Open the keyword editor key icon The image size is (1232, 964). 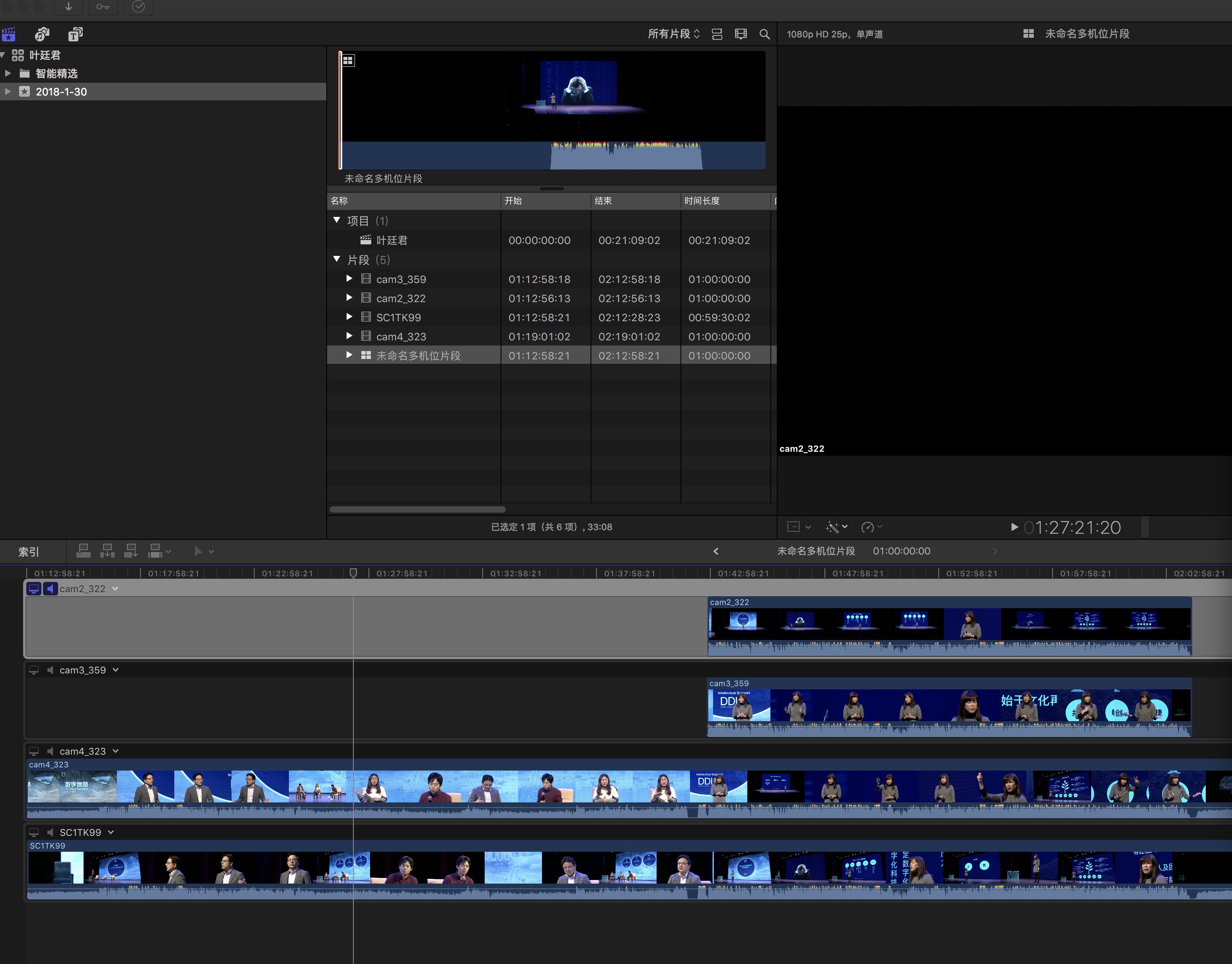[x=103, y=7]
